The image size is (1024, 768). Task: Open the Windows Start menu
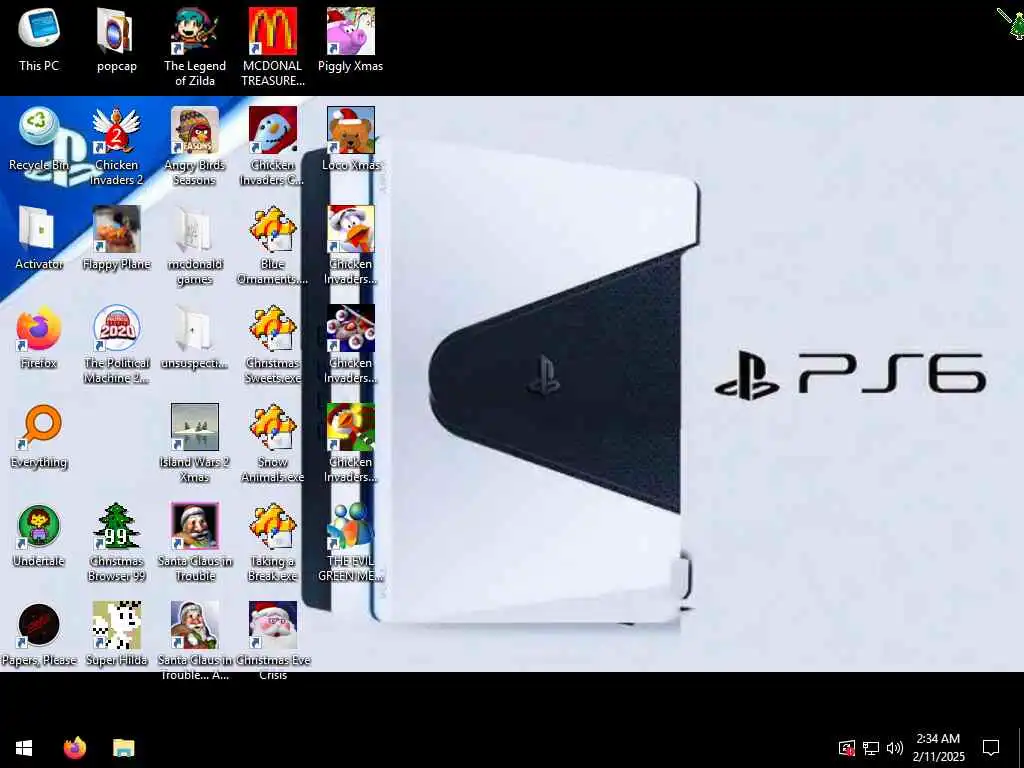(24, 748)
